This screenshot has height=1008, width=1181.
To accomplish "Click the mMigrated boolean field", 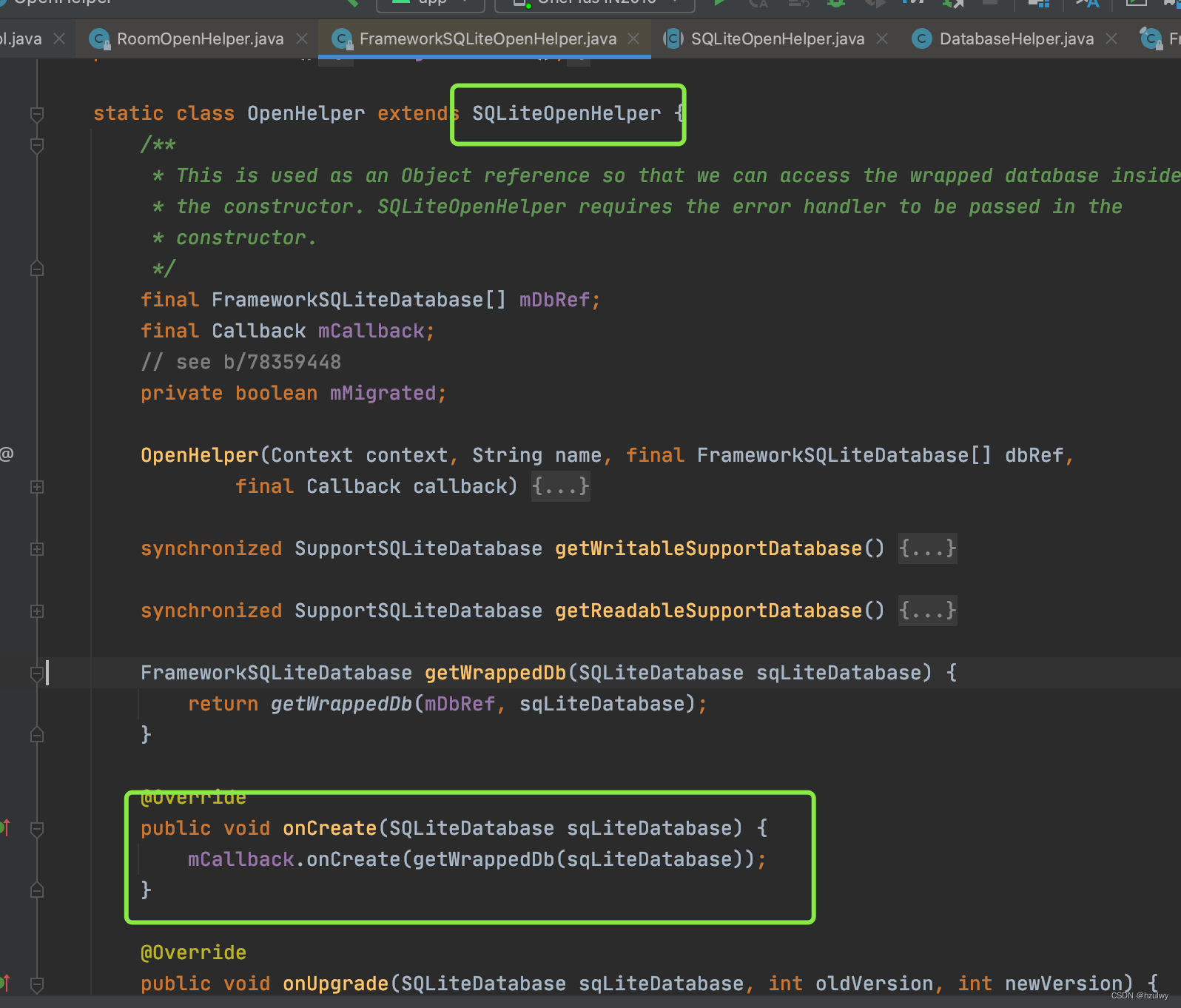I will pos(383,393).
